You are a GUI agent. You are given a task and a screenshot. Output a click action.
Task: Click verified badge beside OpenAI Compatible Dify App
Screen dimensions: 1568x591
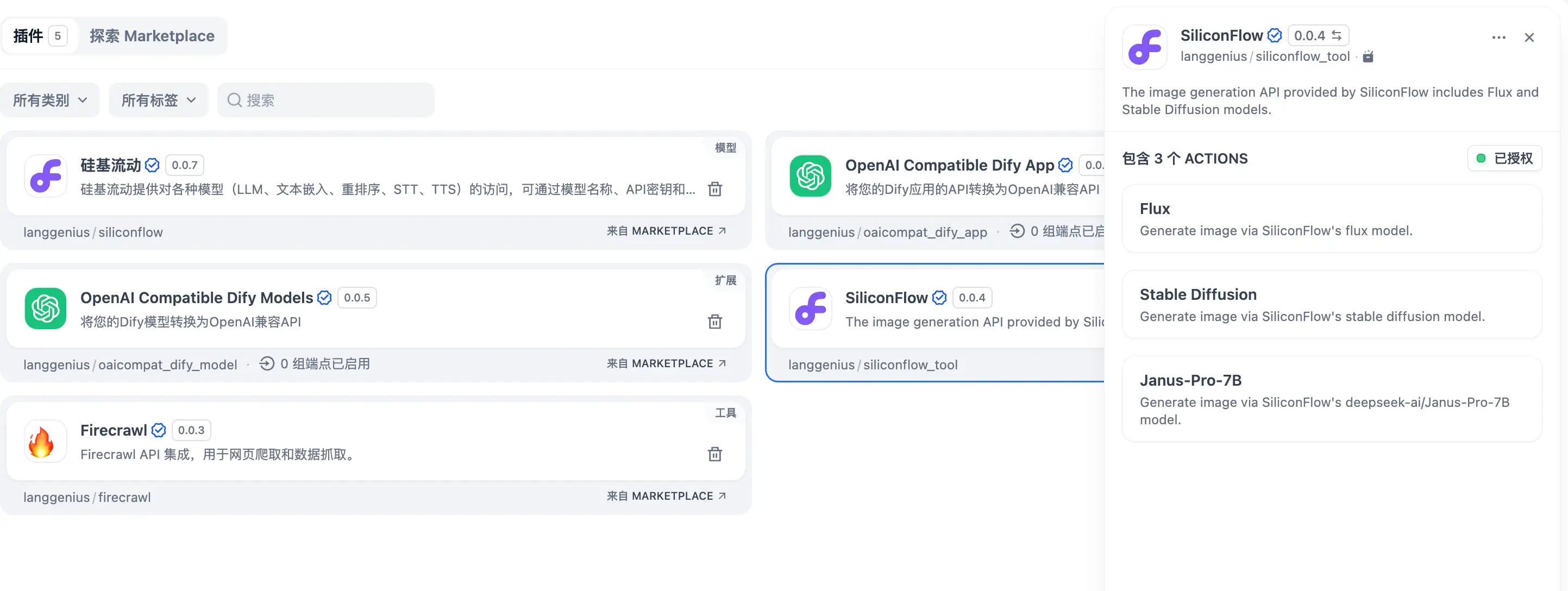coord(1065,165)
